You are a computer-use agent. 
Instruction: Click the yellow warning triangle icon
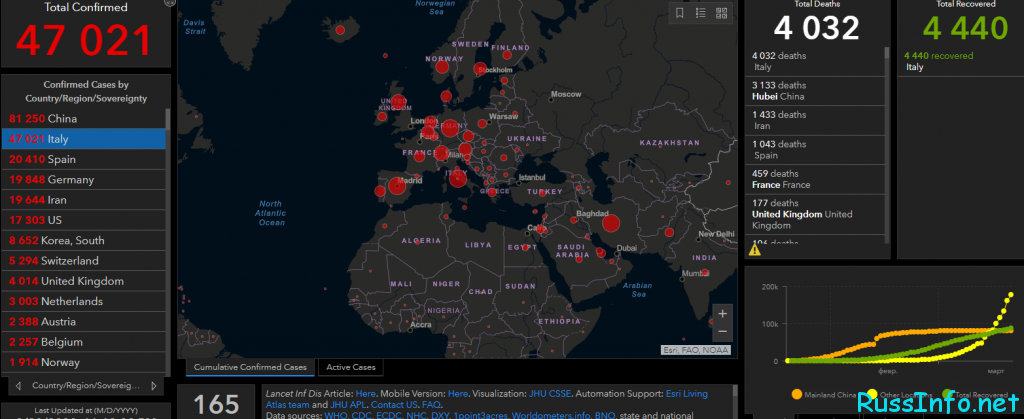(x=755, y=249)
